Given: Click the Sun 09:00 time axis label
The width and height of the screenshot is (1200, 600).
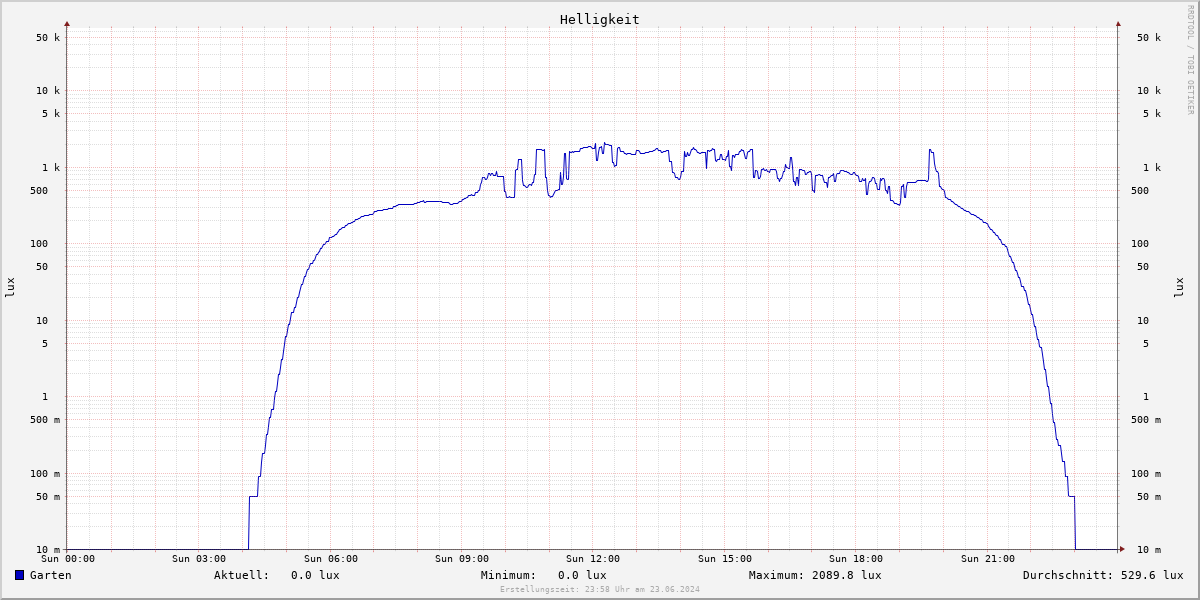Looking at the screenshot, I should [462, 559].
